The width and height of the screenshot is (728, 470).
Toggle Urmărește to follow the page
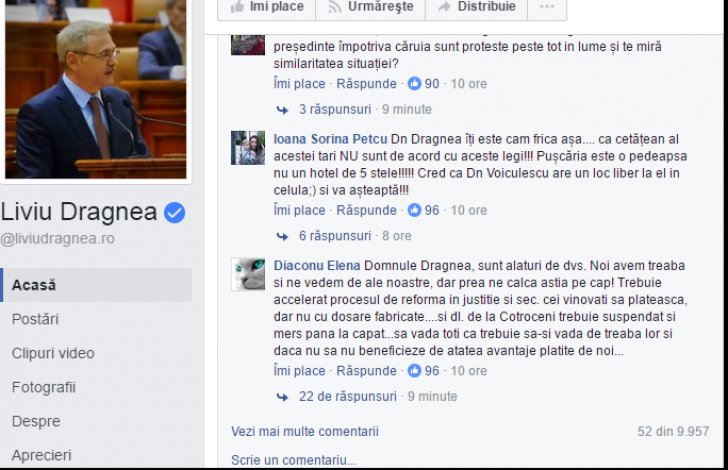point(370,7)
